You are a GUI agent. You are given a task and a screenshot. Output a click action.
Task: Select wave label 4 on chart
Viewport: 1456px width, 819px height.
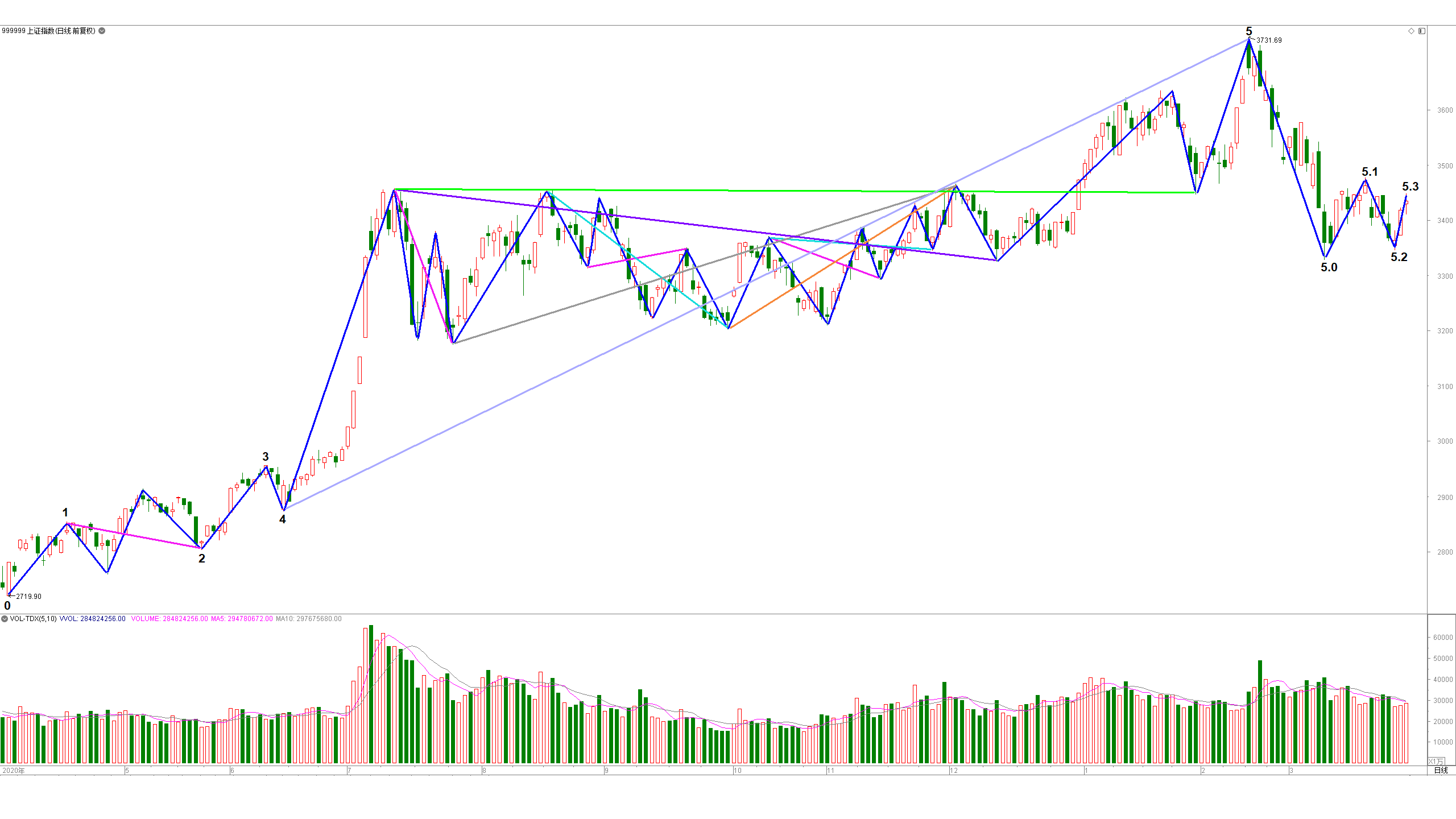point(283,519)
